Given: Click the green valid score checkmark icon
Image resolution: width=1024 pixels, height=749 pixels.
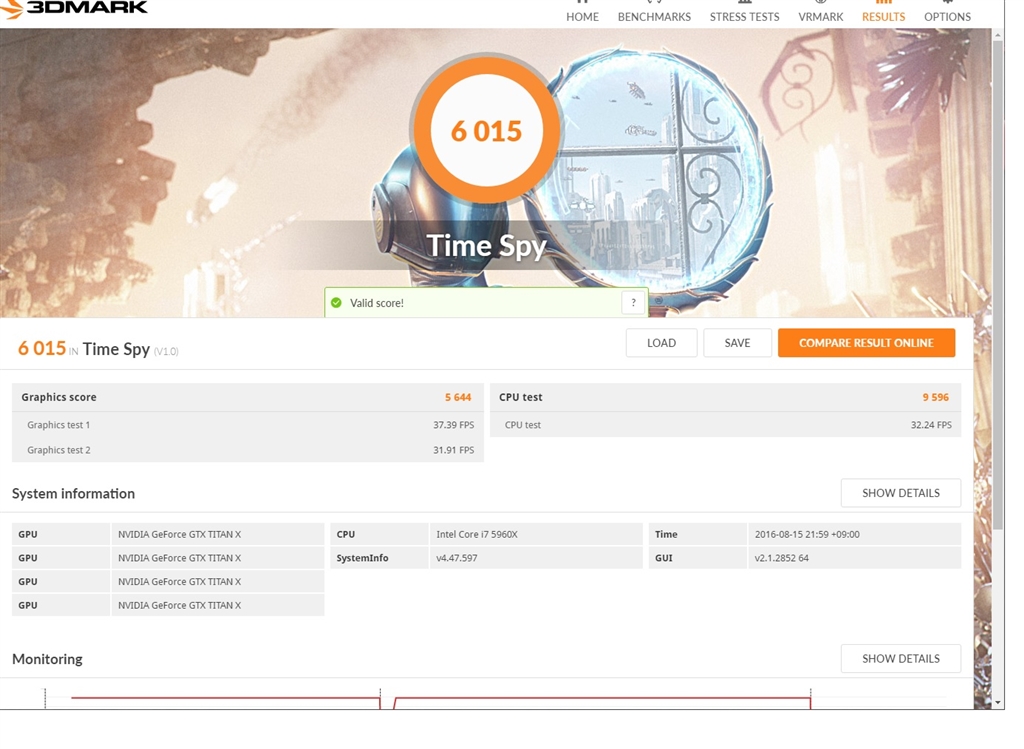Looking at the screenshot, I should 336,302.
